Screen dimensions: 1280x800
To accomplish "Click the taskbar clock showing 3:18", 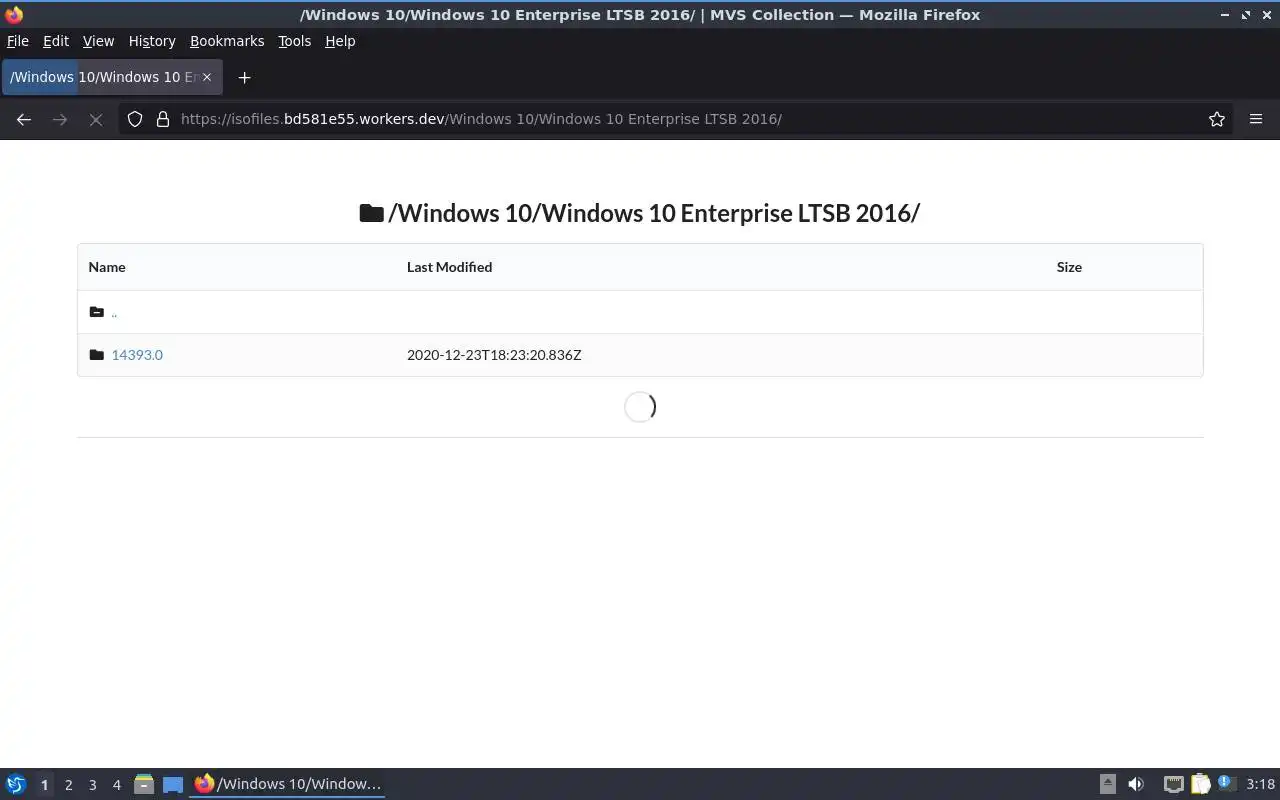I will click(1260, 784).
